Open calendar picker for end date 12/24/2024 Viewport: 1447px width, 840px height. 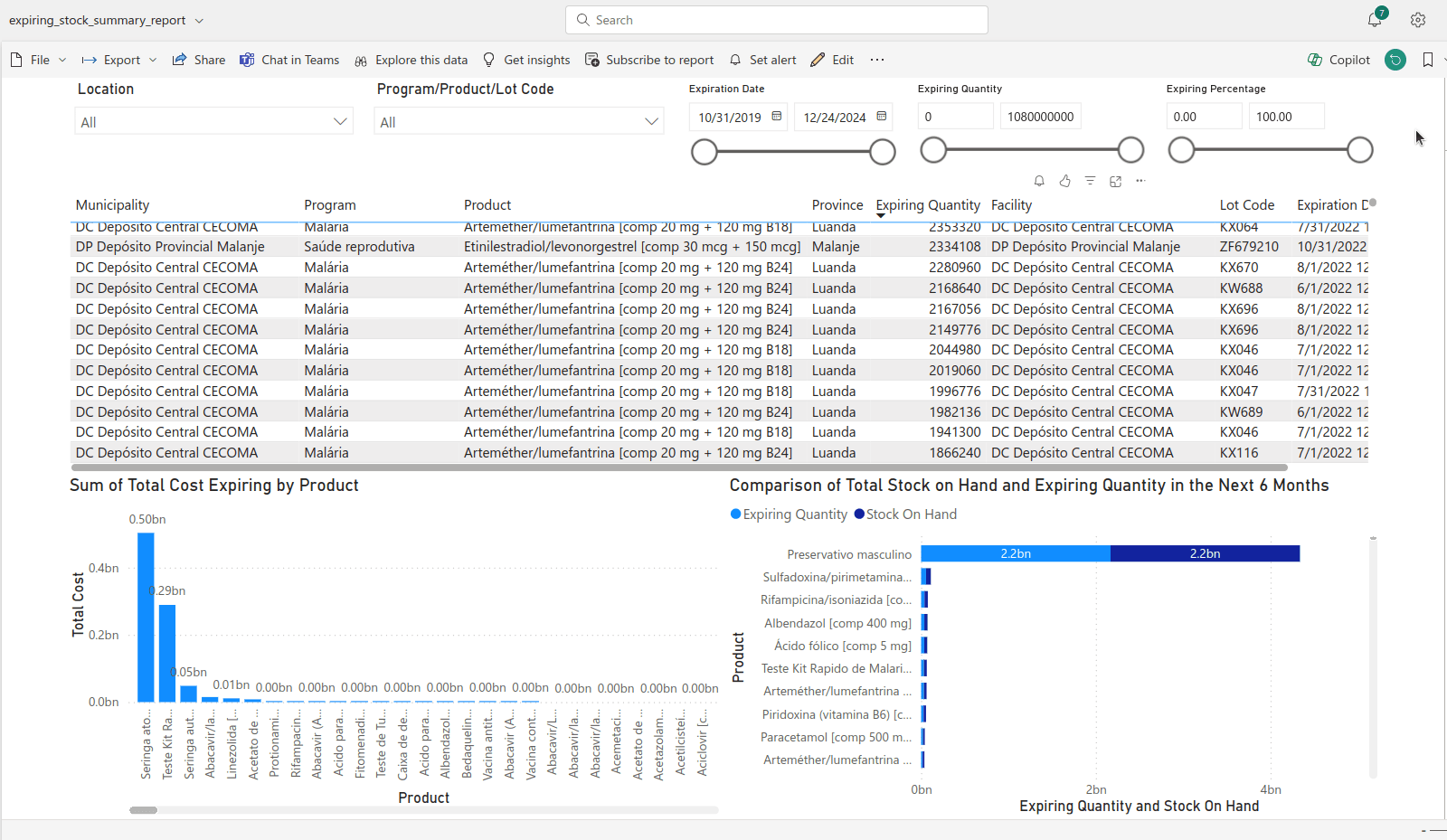coord(882,117)
